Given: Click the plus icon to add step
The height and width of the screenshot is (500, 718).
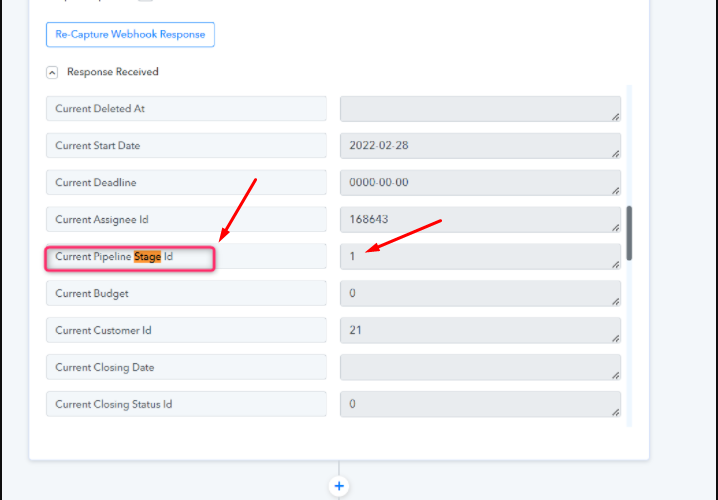Looking at the screenshot, I should [x=339, y=486].
